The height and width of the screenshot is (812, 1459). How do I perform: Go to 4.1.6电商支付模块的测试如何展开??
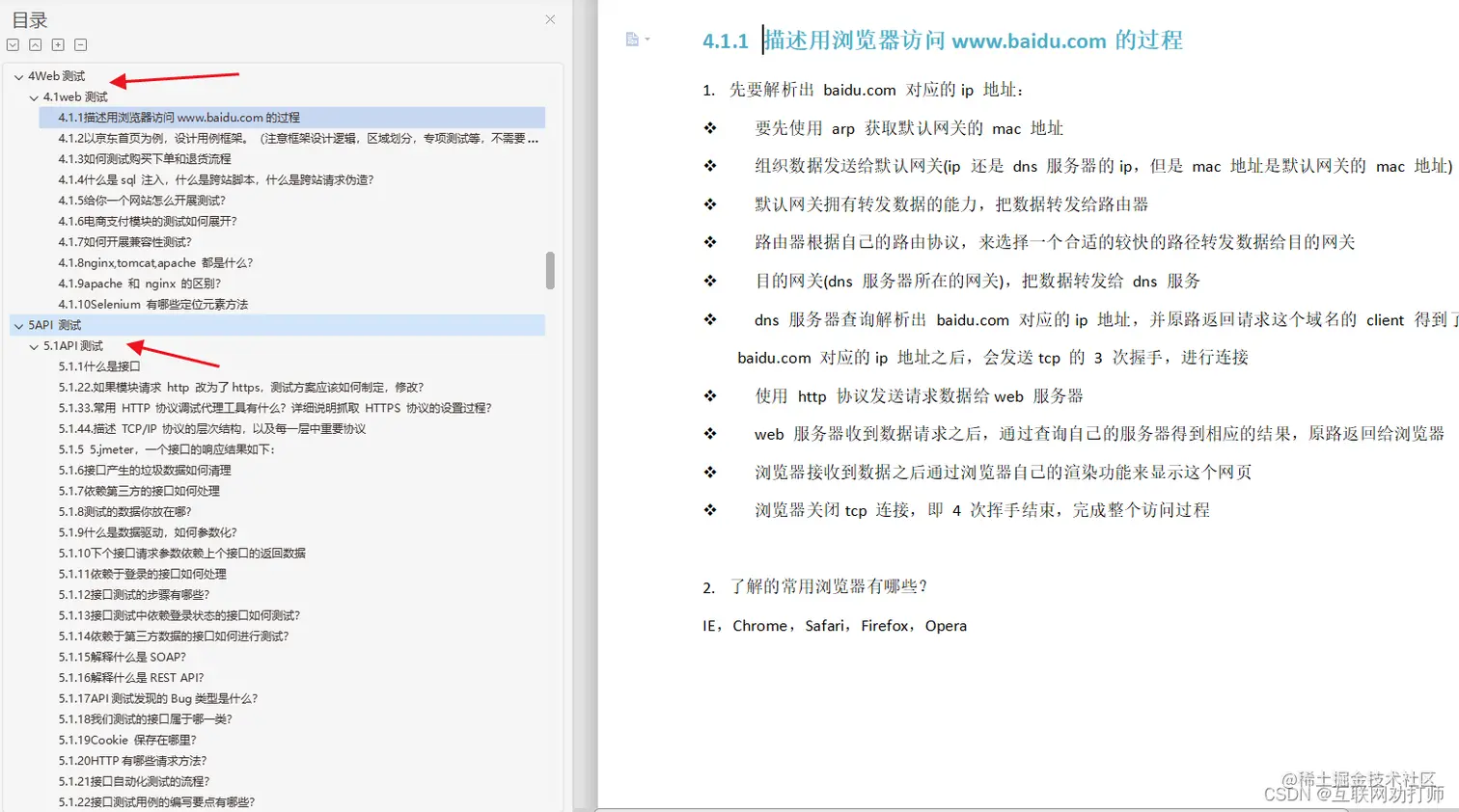148,222
